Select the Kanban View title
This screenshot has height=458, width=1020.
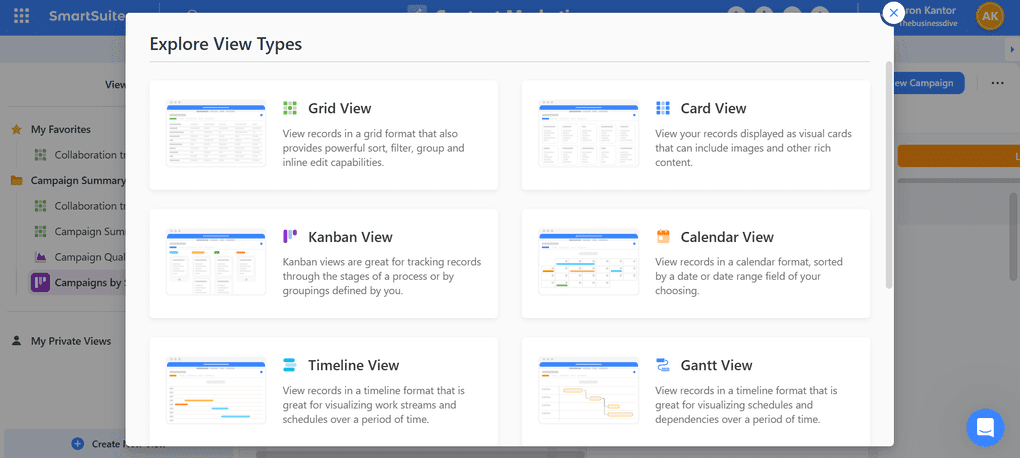[x=351, y=237]
